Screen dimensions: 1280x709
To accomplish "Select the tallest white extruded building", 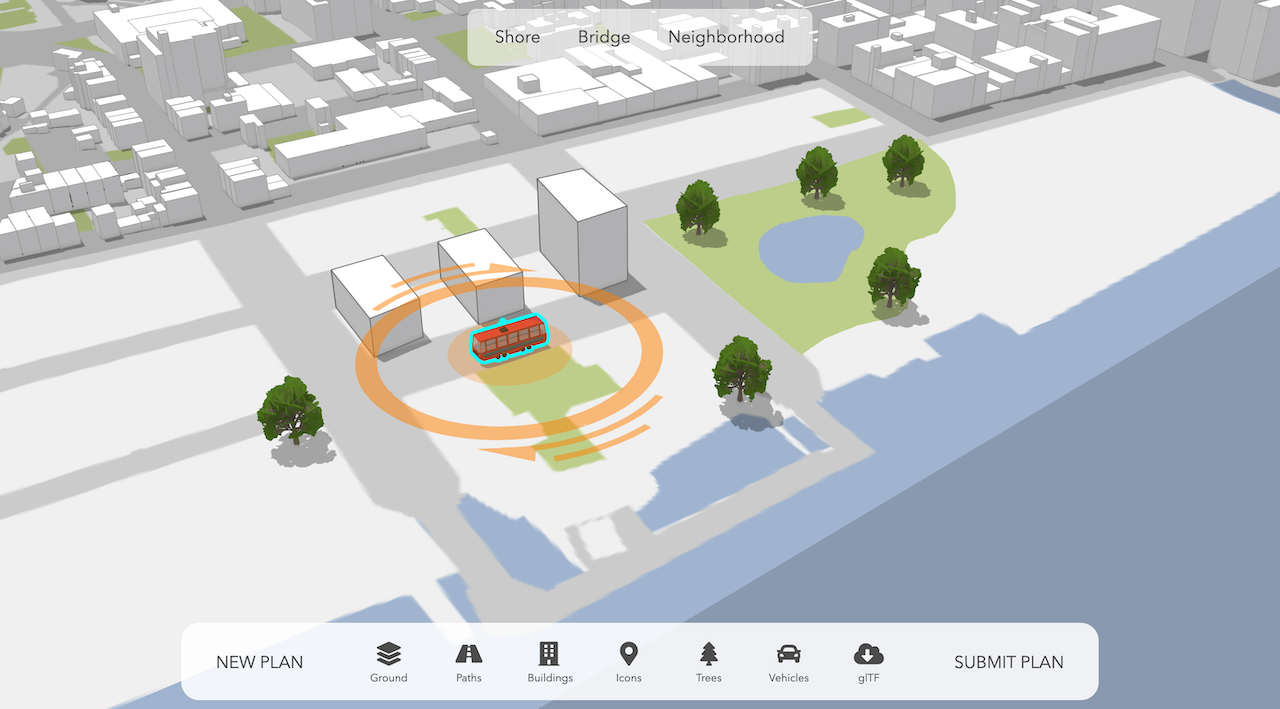I will 582,232.
